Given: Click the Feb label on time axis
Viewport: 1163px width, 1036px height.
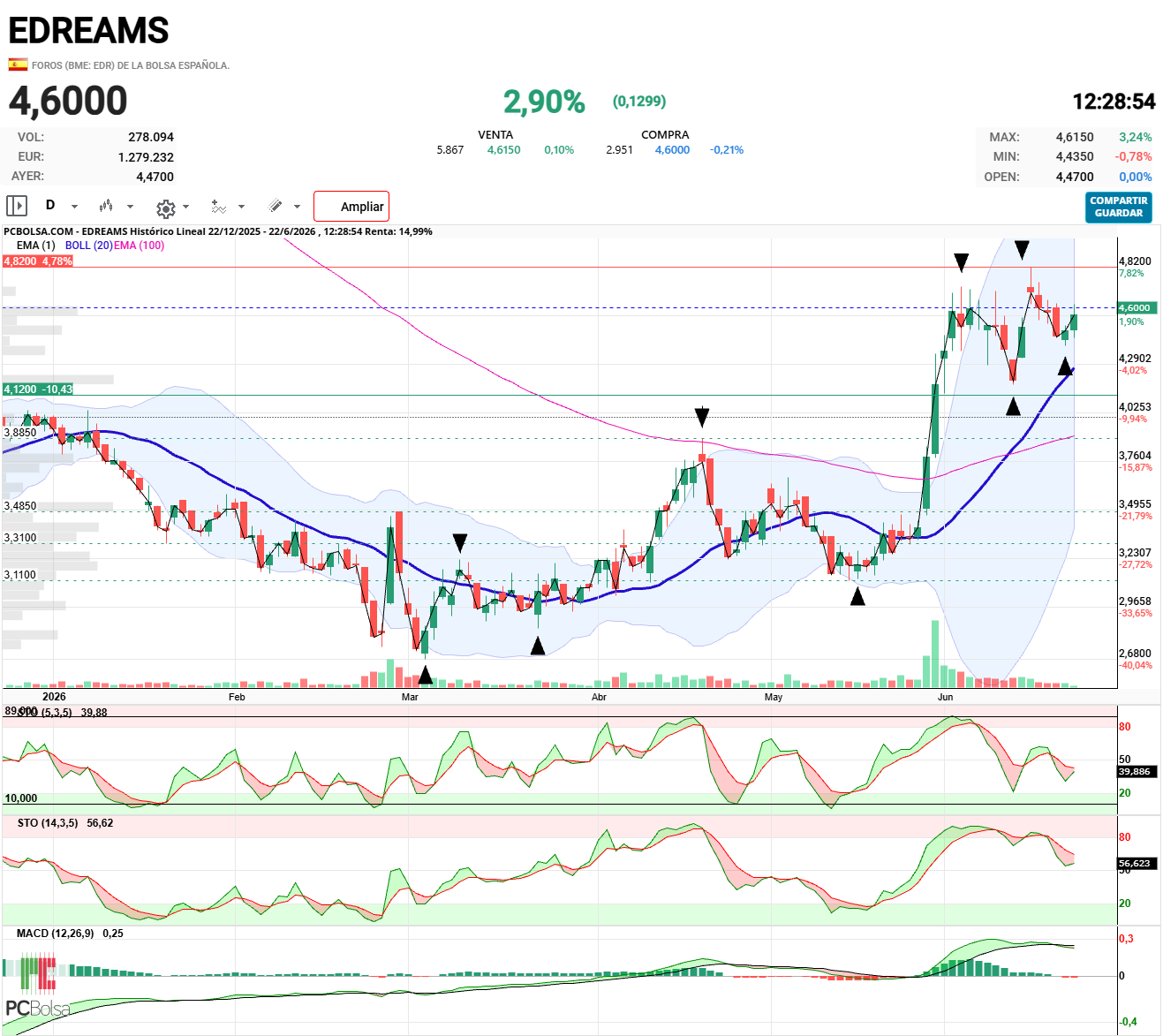Looking at the screenshot, I should 237,697.
